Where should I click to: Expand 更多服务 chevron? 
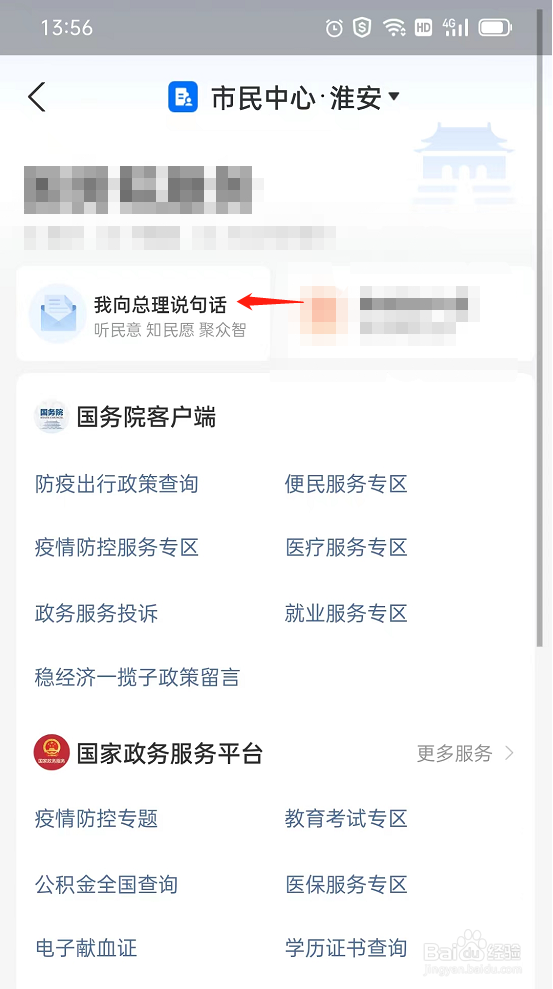tap(509, 752)
